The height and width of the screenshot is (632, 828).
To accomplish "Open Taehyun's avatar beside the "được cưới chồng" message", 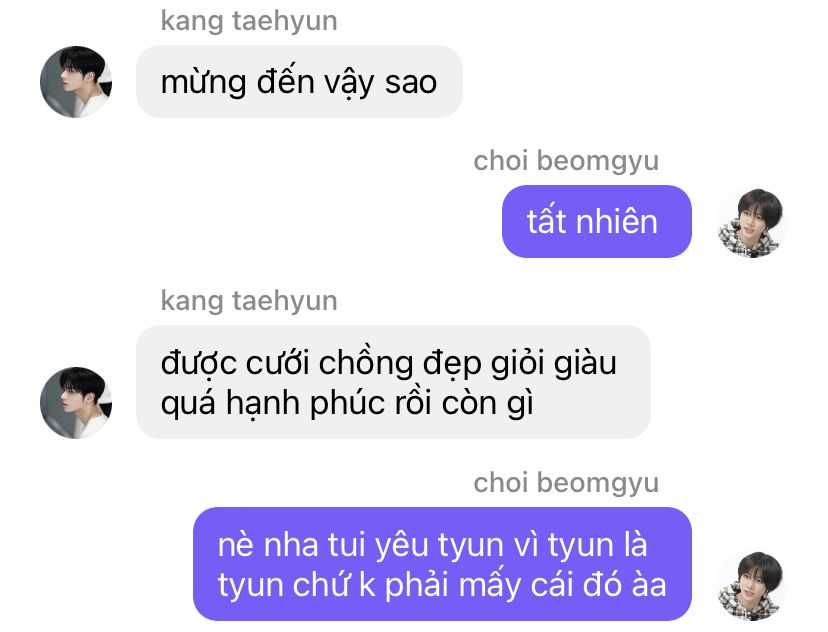I will point(76,402).
